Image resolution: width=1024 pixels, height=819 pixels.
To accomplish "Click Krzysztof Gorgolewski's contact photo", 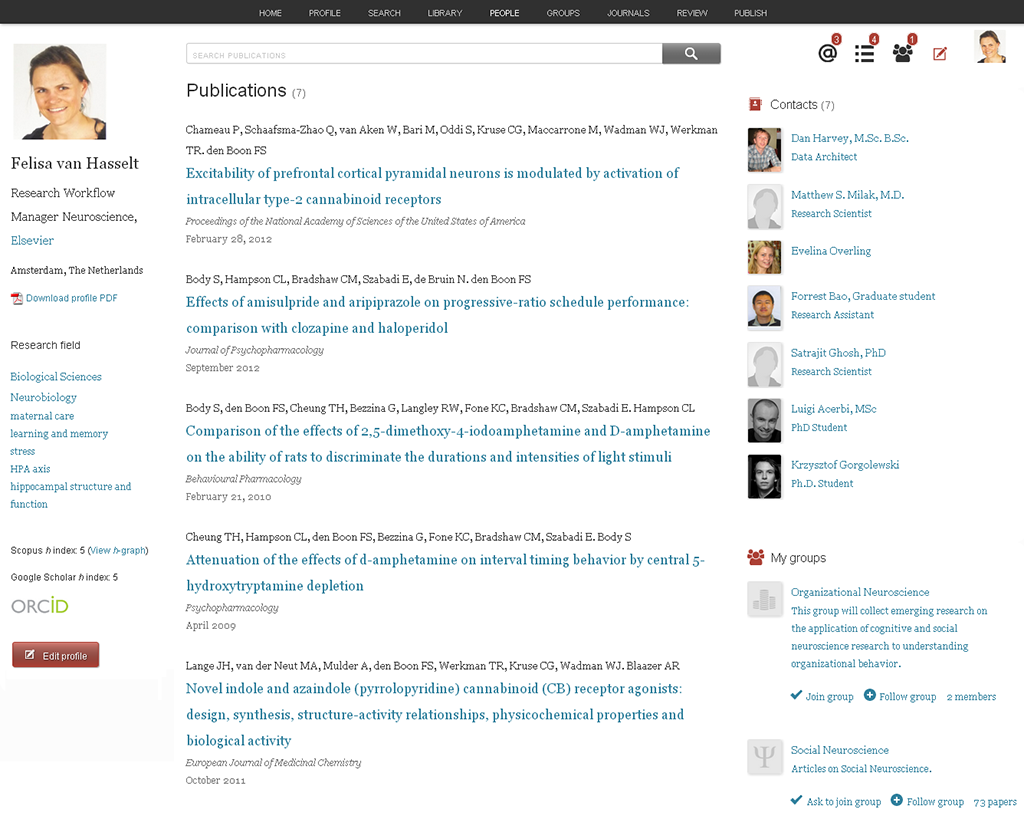I will coord(765,477).
